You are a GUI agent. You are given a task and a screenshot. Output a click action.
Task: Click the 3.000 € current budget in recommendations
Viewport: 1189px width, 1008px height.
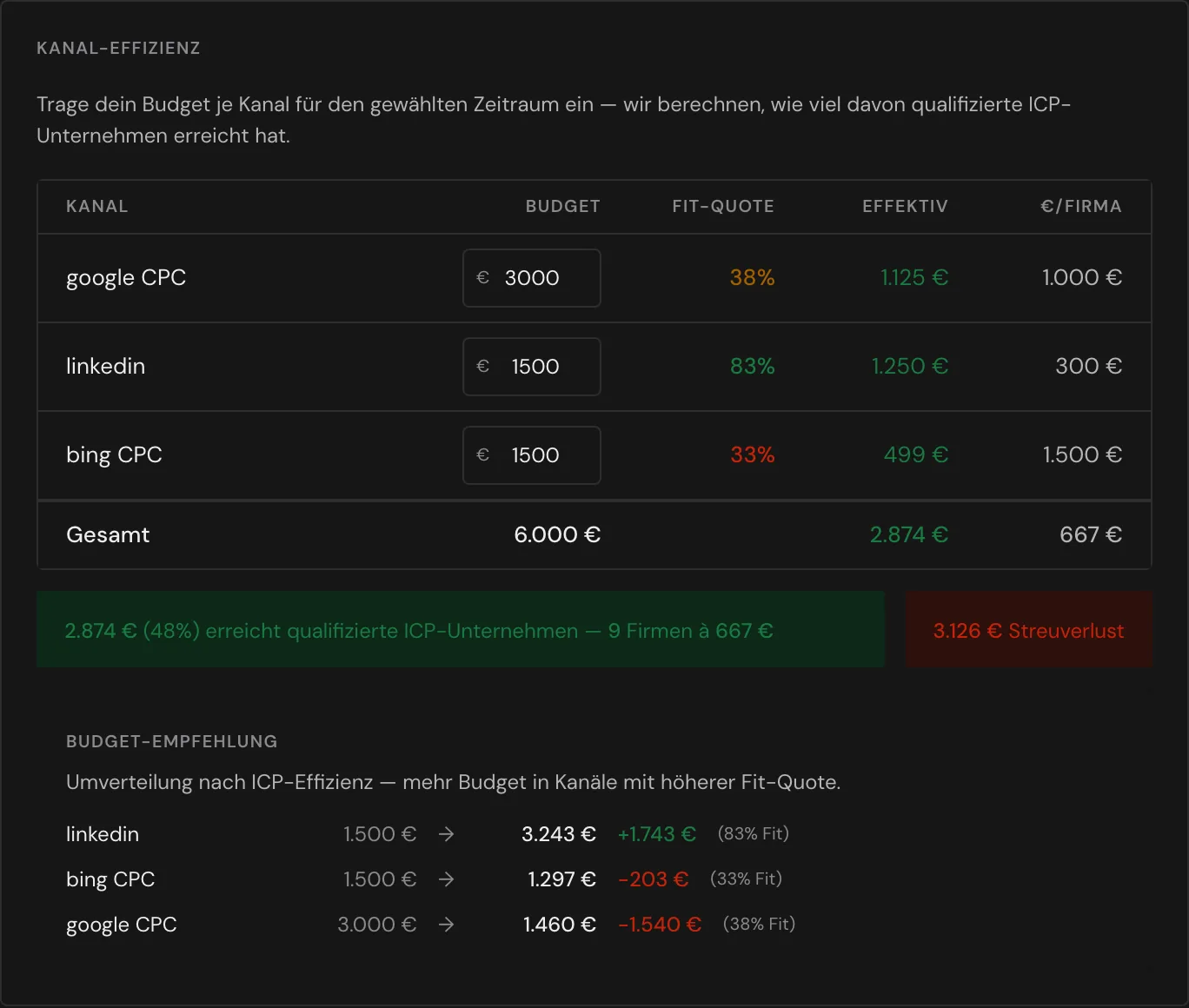pos(377,925)
